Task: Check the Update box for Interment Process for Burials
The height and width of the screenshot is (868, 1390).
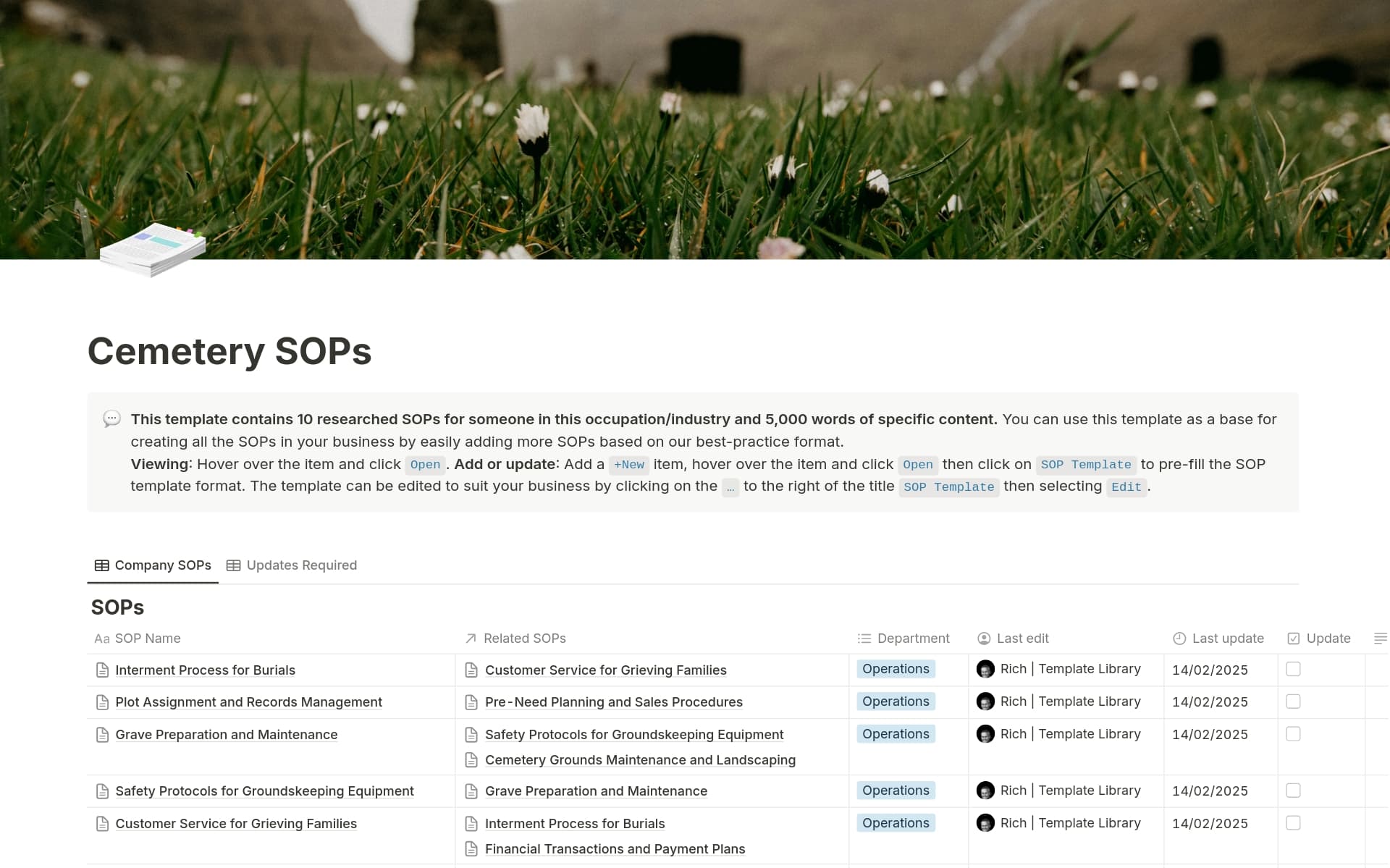Action: (x=1293, y=670)
